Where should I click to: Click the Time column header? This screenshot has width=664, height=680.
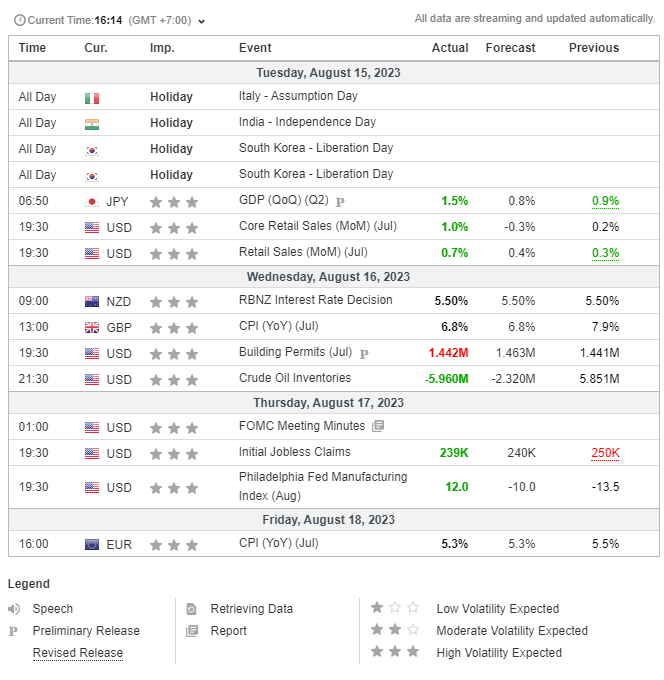click(32, 48)
